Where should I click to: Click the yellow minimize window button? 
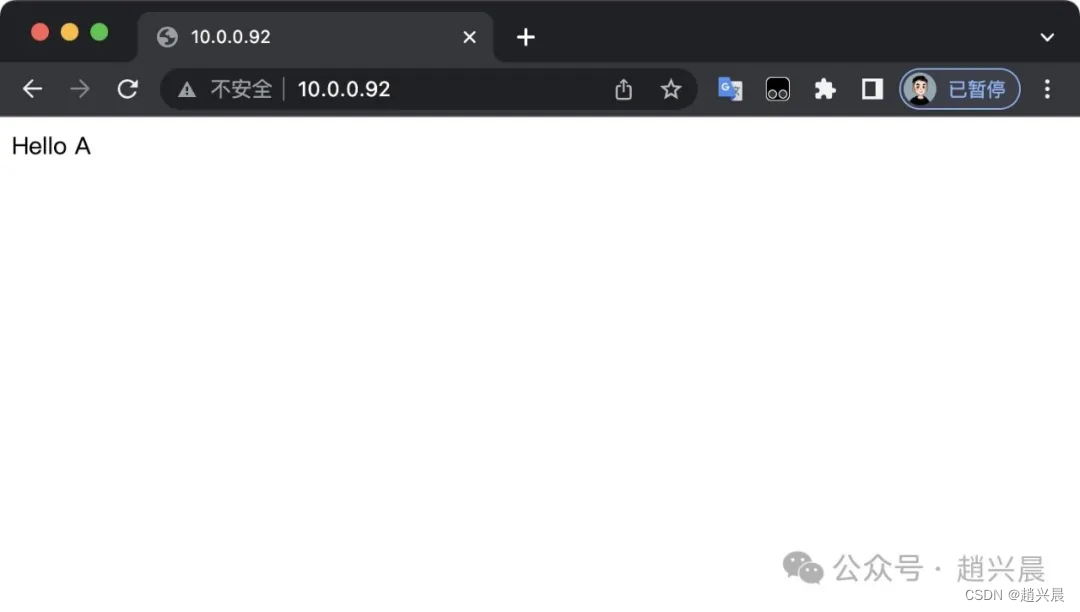point(70,32)
